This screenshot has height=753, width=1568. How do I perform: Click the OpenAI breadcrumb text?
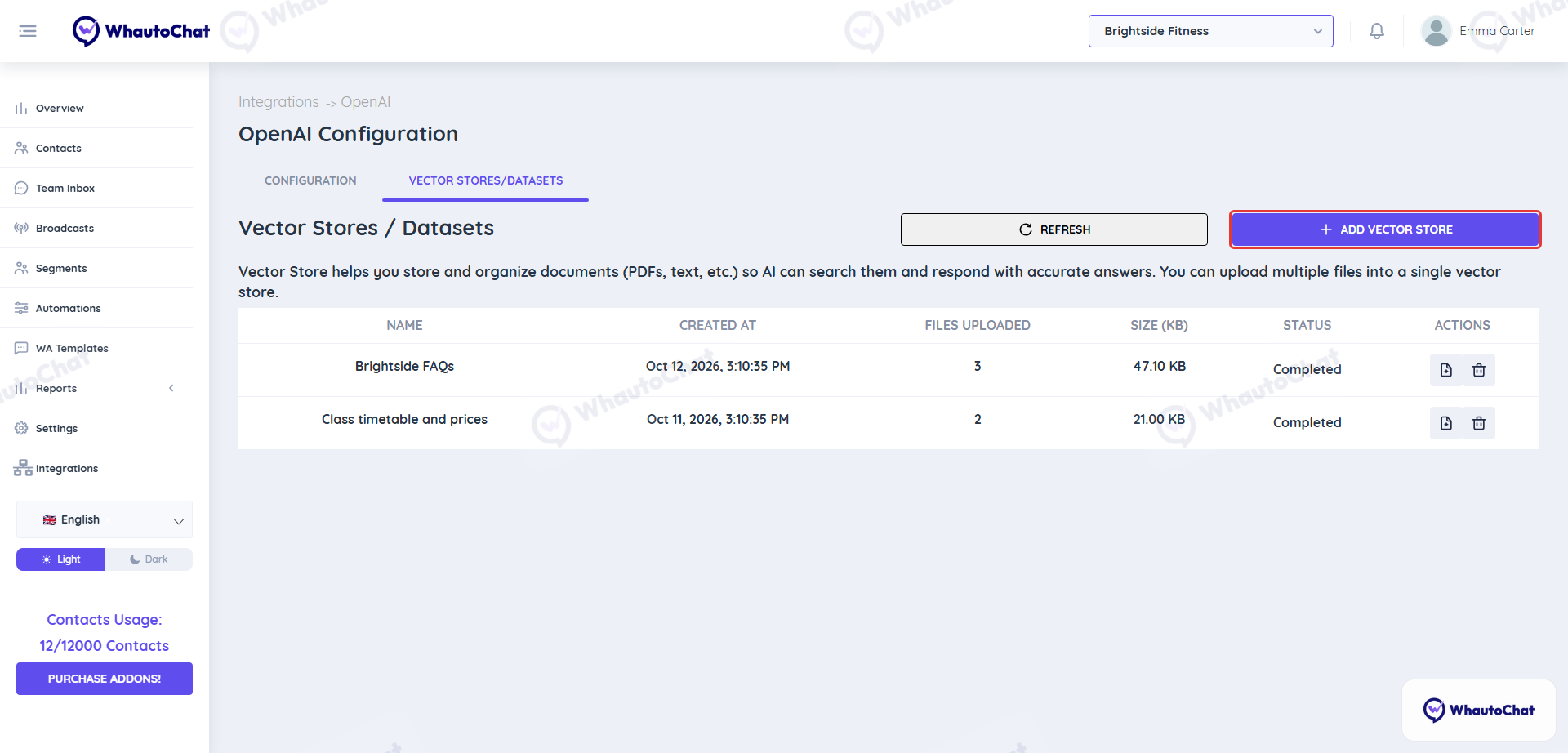click(366, 102)
